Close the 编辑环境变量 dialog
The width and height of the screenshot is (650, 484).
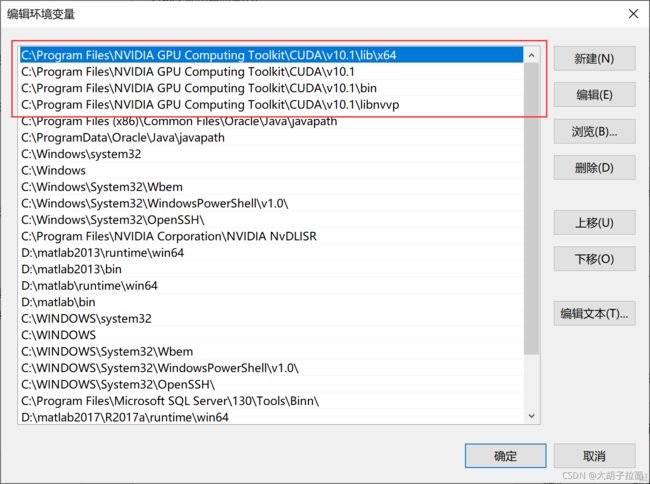click(x=633, y=14)
